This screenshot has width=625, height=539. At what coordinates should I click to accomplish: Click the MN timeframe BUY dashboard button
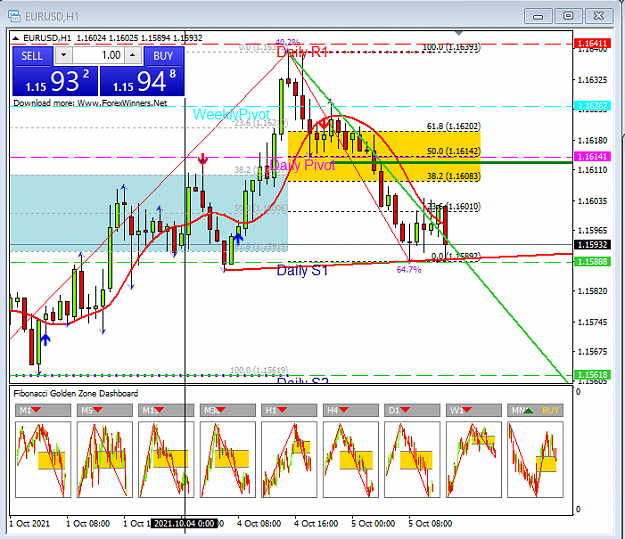click(x=535, y=410)
